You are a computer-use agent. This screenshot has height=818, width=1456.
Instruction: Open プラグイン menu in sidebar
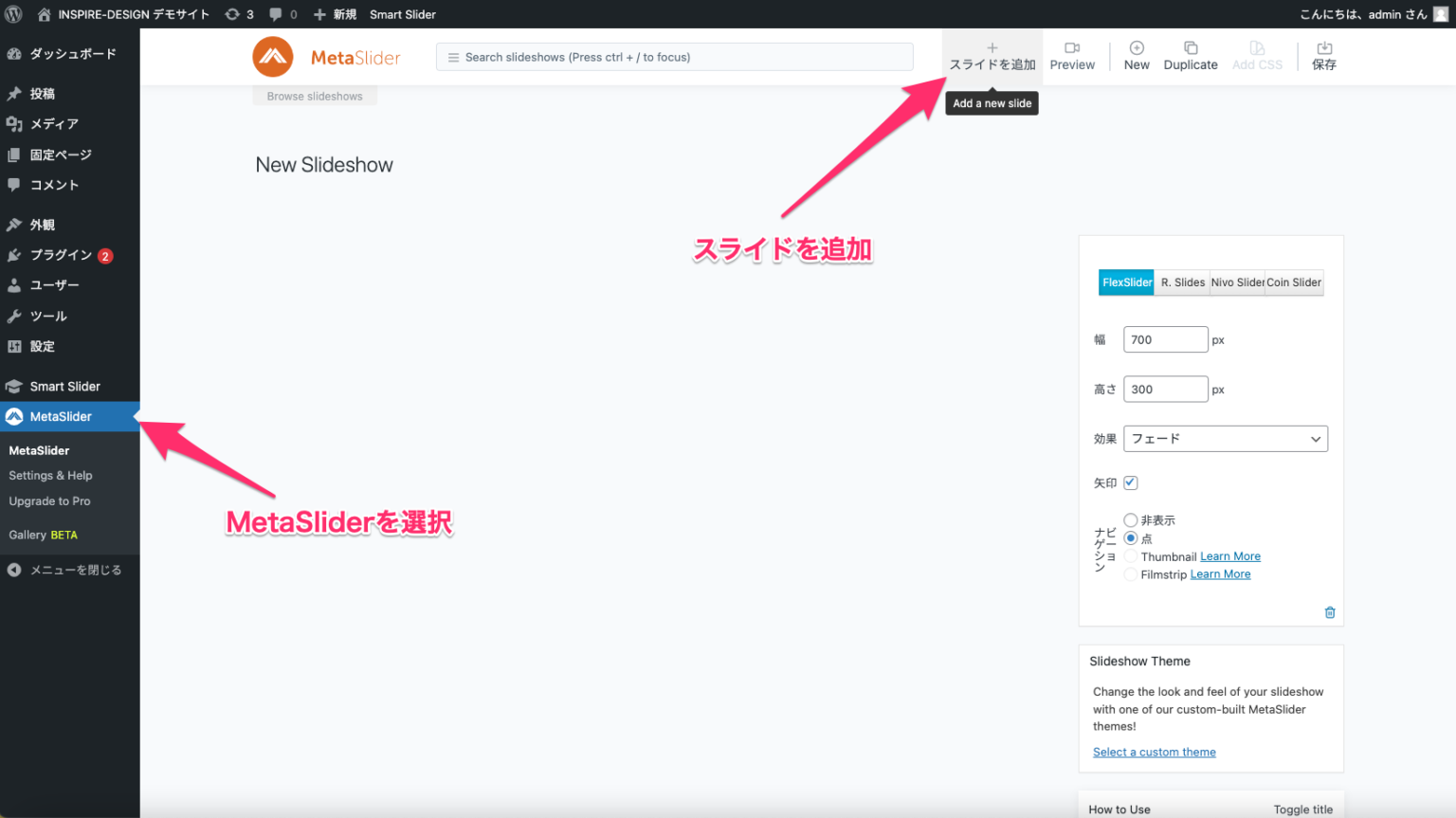(61, 255)
